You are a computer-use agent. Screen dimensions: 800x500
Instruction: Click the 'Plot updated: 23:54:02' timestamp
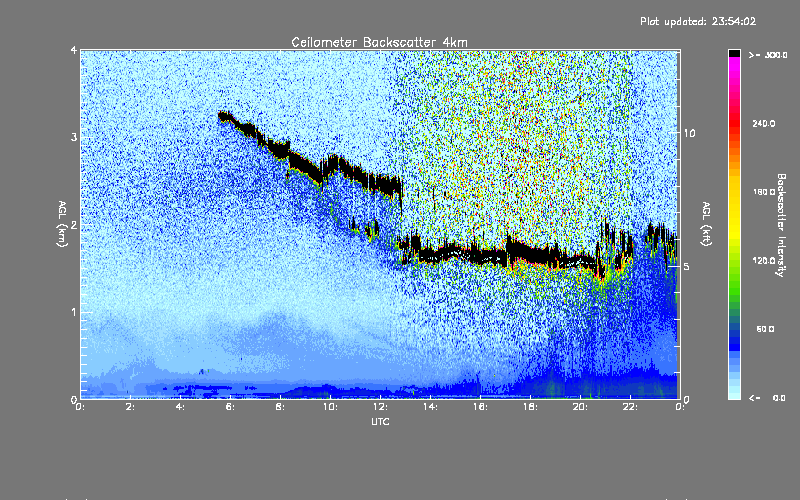coord(698,21)
